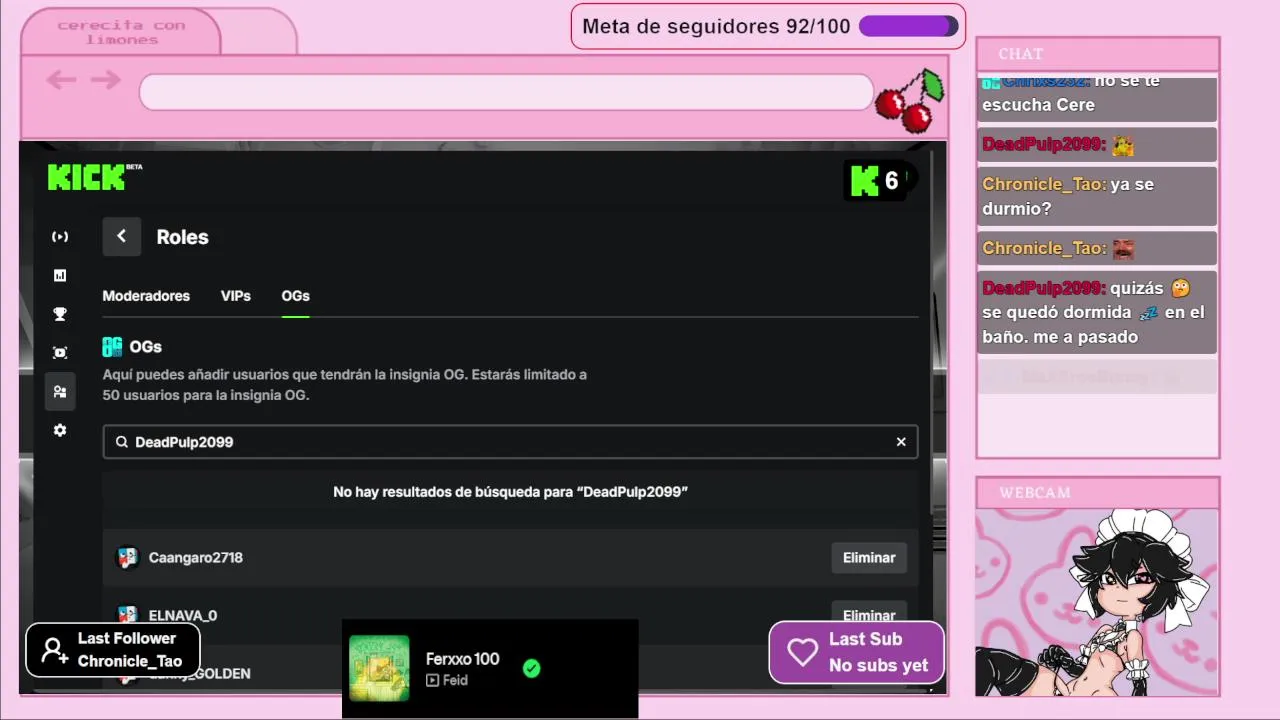Open the stream icon in Kick sidebar

coord(60,237)
